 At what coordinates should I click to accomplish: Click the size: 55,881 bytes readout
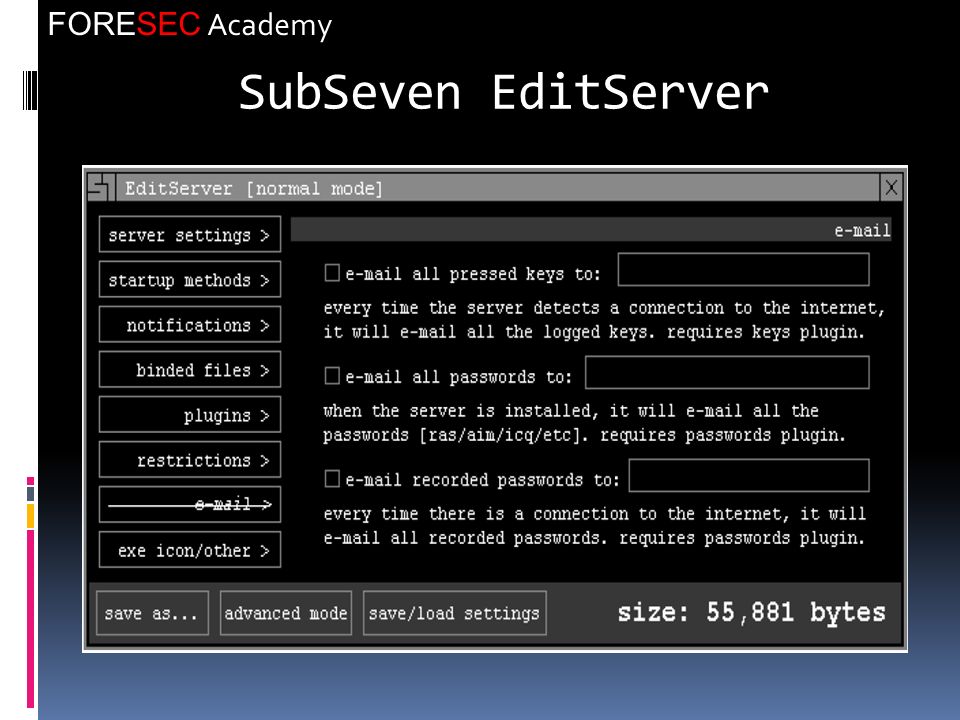coord(751,612)
